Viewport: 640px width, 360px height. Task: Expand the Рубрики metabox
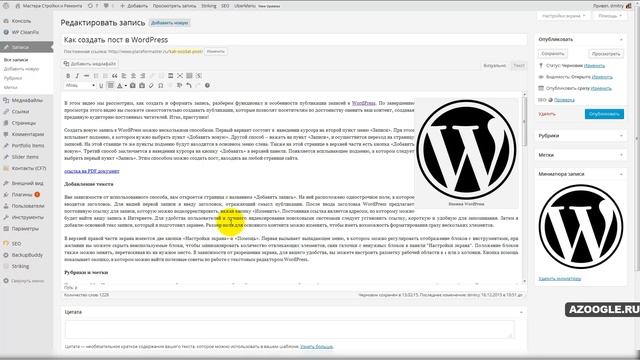[x=621, y=136]
